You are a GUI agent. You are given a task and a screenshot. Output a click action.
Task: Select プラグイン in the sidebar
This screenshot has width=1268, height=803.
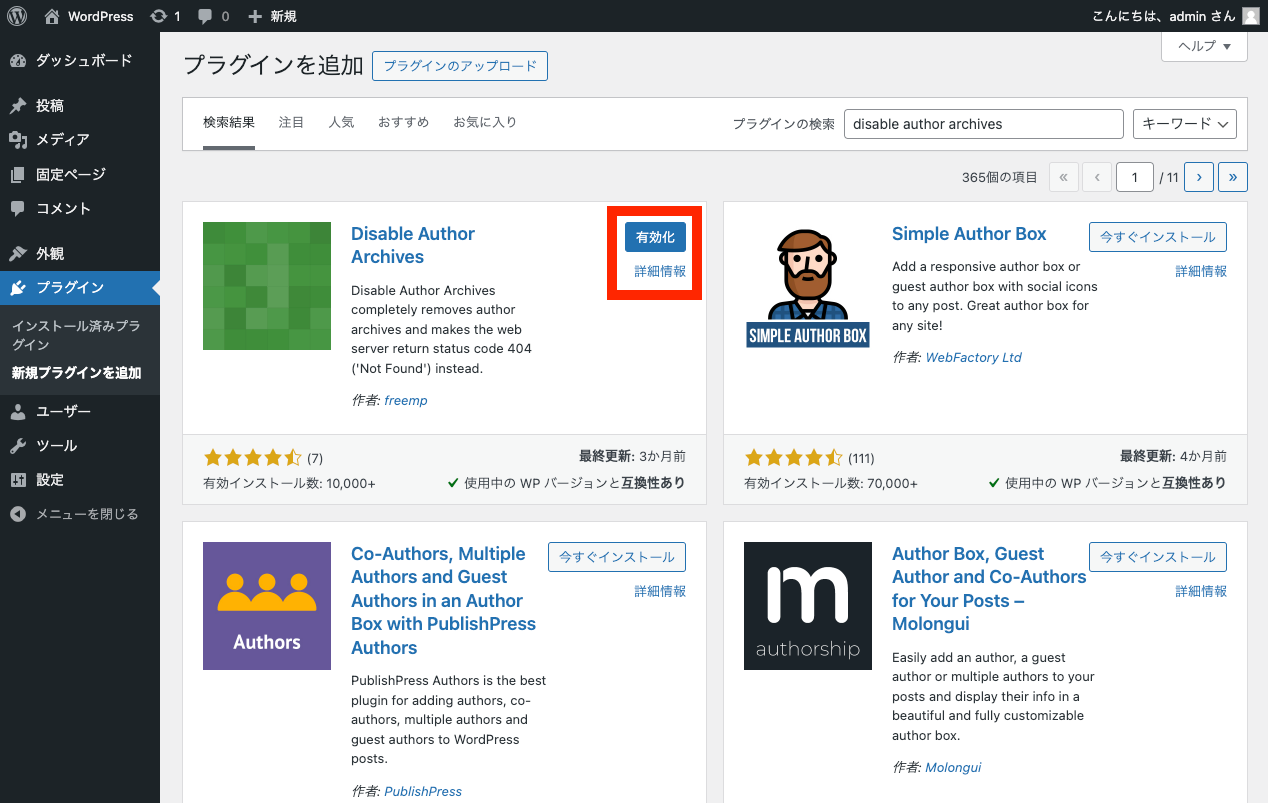[x=80, y=288]
